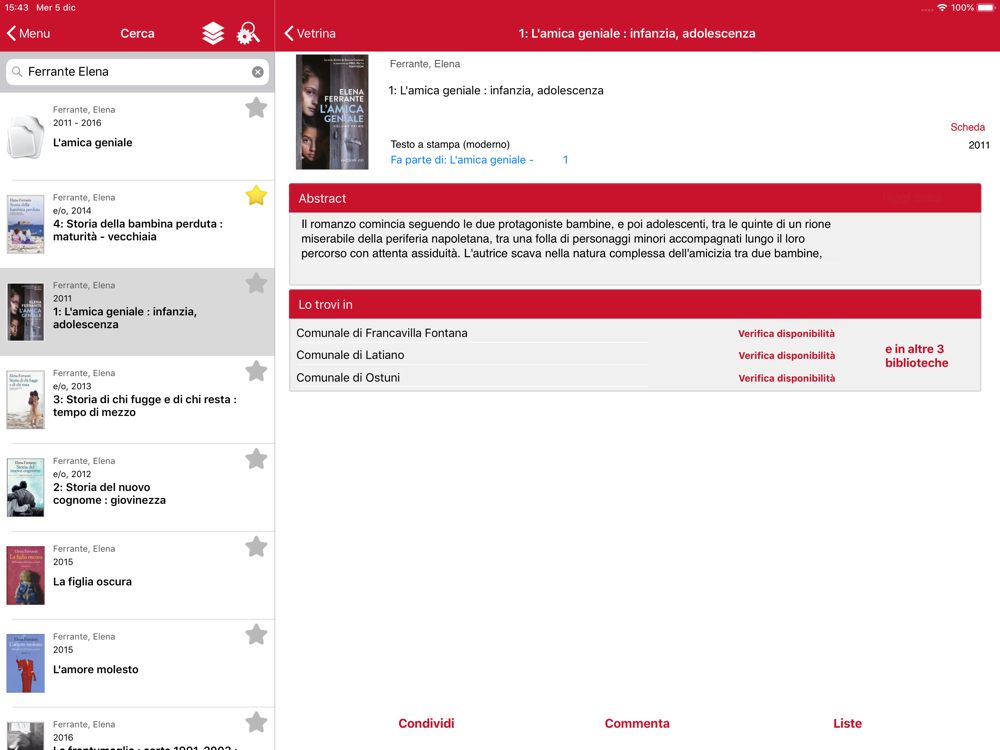Tap Condividi to share the book
Screen dimensions: 1000x750
[427, 723]
